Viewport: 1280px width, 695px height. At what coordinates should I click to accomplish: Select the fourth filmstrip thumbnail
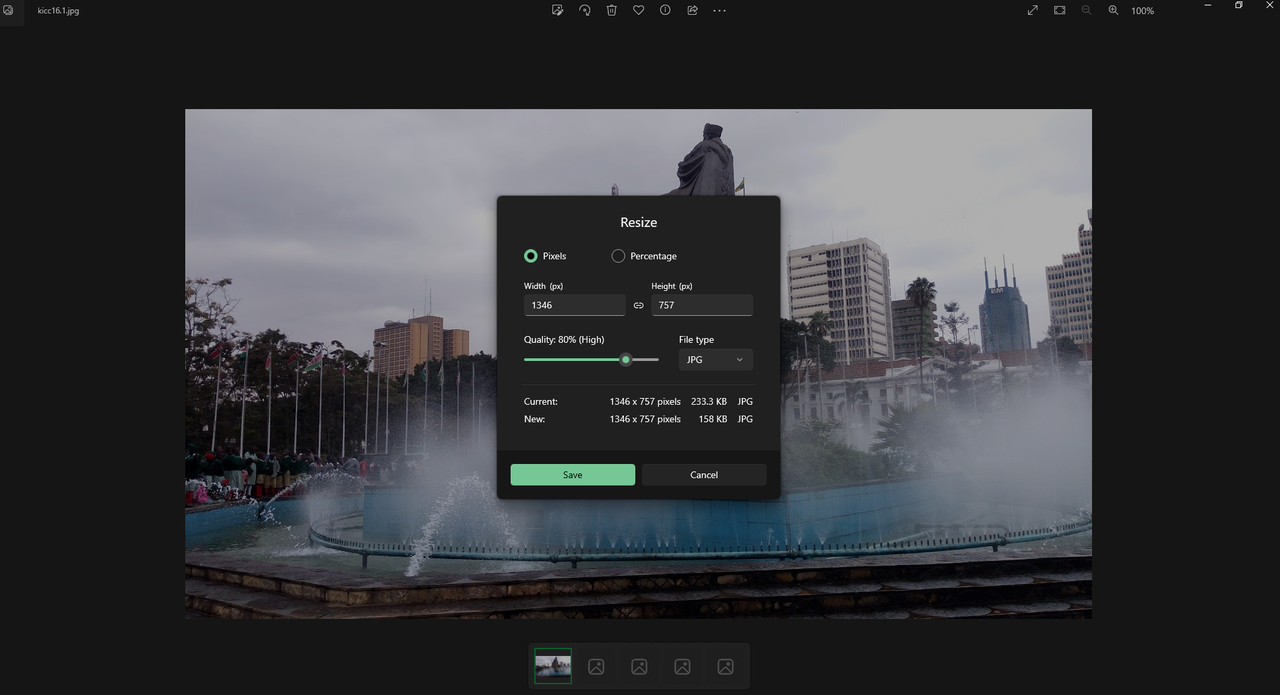tap(682, 666)
